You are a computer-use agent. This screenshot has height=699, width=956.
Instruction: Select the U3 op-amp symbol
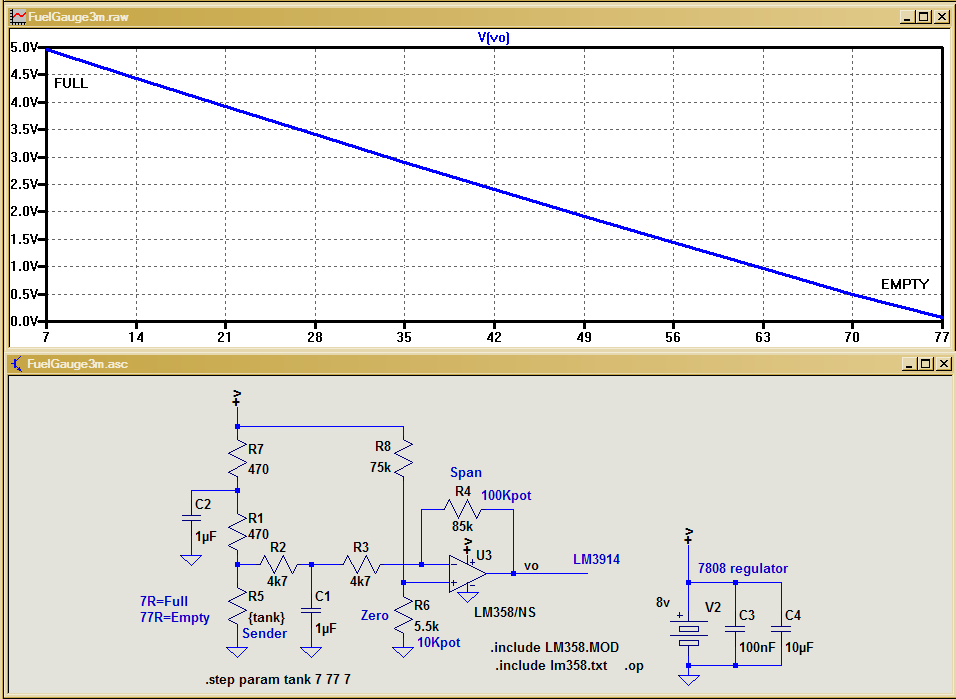click(468, 573)
